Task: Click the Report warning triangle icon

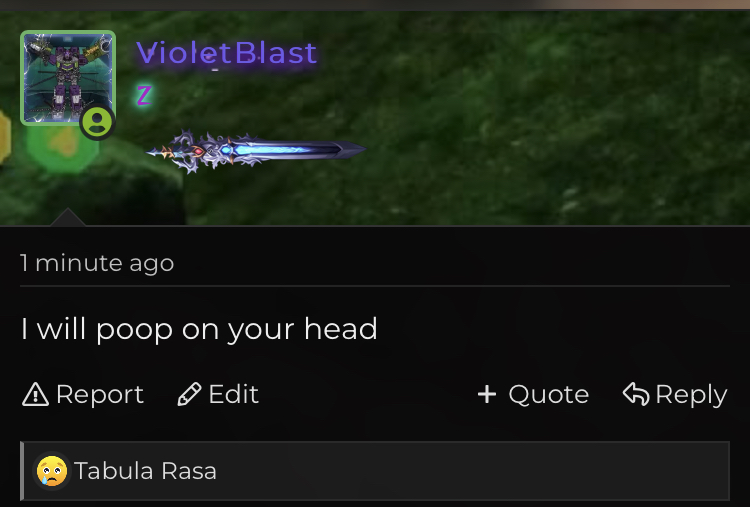Action: (x=35, y=395)
